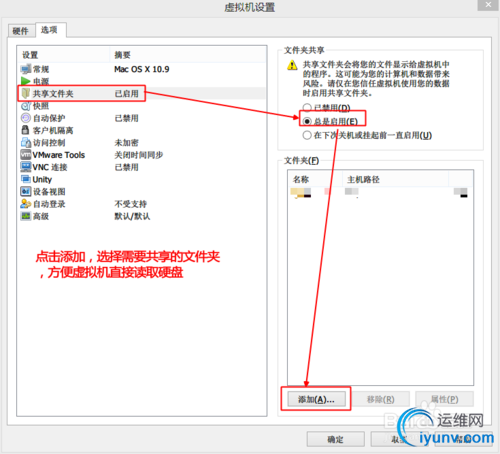This screenshot has height=454, width=500.
Task: Click the 移除(R) button
Action: coord(381,399)
